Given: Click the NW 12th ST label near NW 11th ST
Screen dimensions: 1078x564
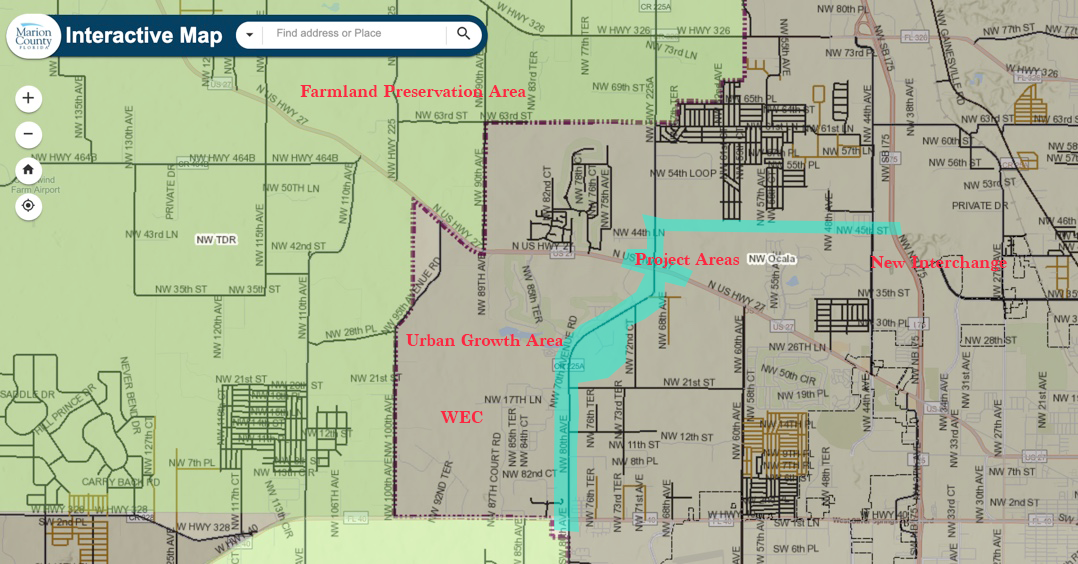Looking at the screenshot, I should pos(686,437).
